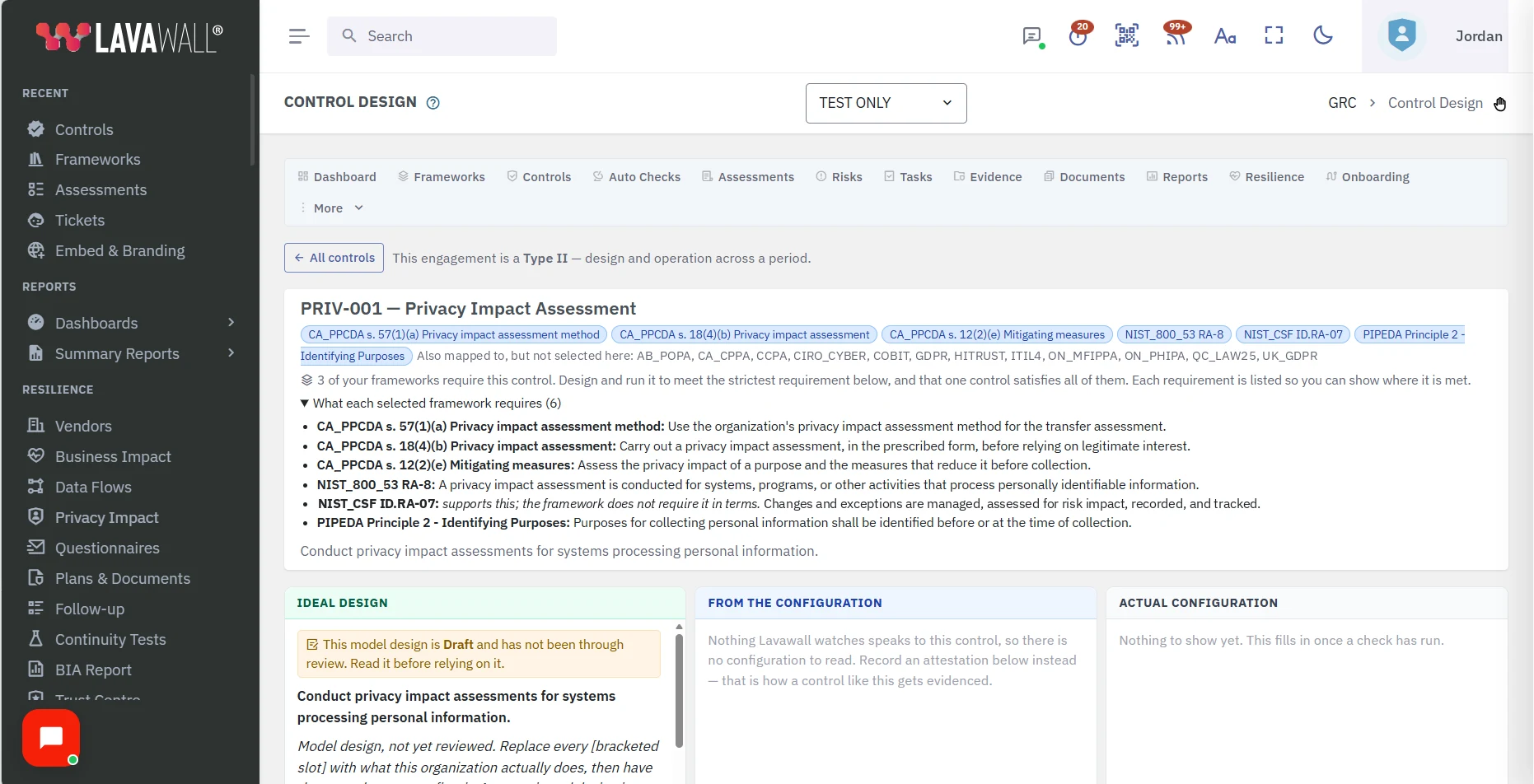Go back via All controls button
The width and height of the screenshot is (1534, 784).
[334, 258]
